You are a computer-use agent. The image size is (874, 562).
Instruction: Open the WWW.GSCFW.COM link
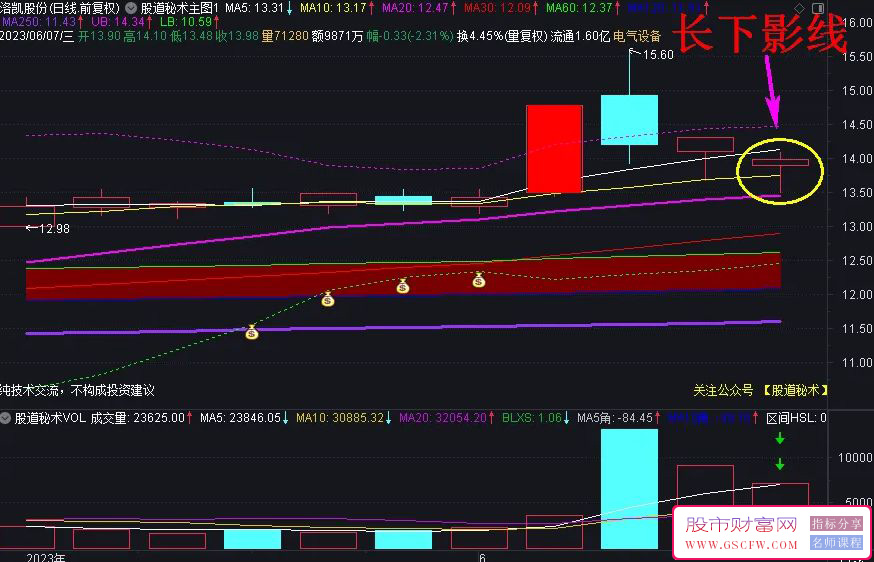click(741, 545)
